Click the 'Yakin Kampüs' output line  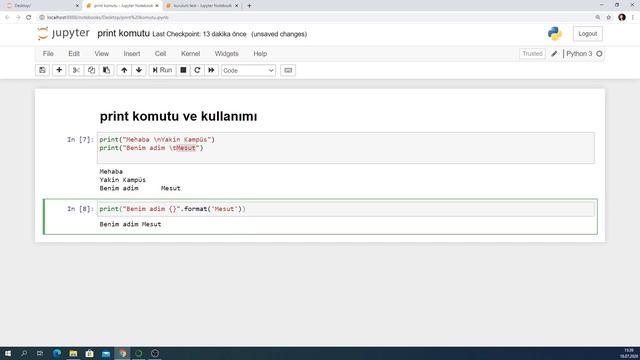[122, 180]
